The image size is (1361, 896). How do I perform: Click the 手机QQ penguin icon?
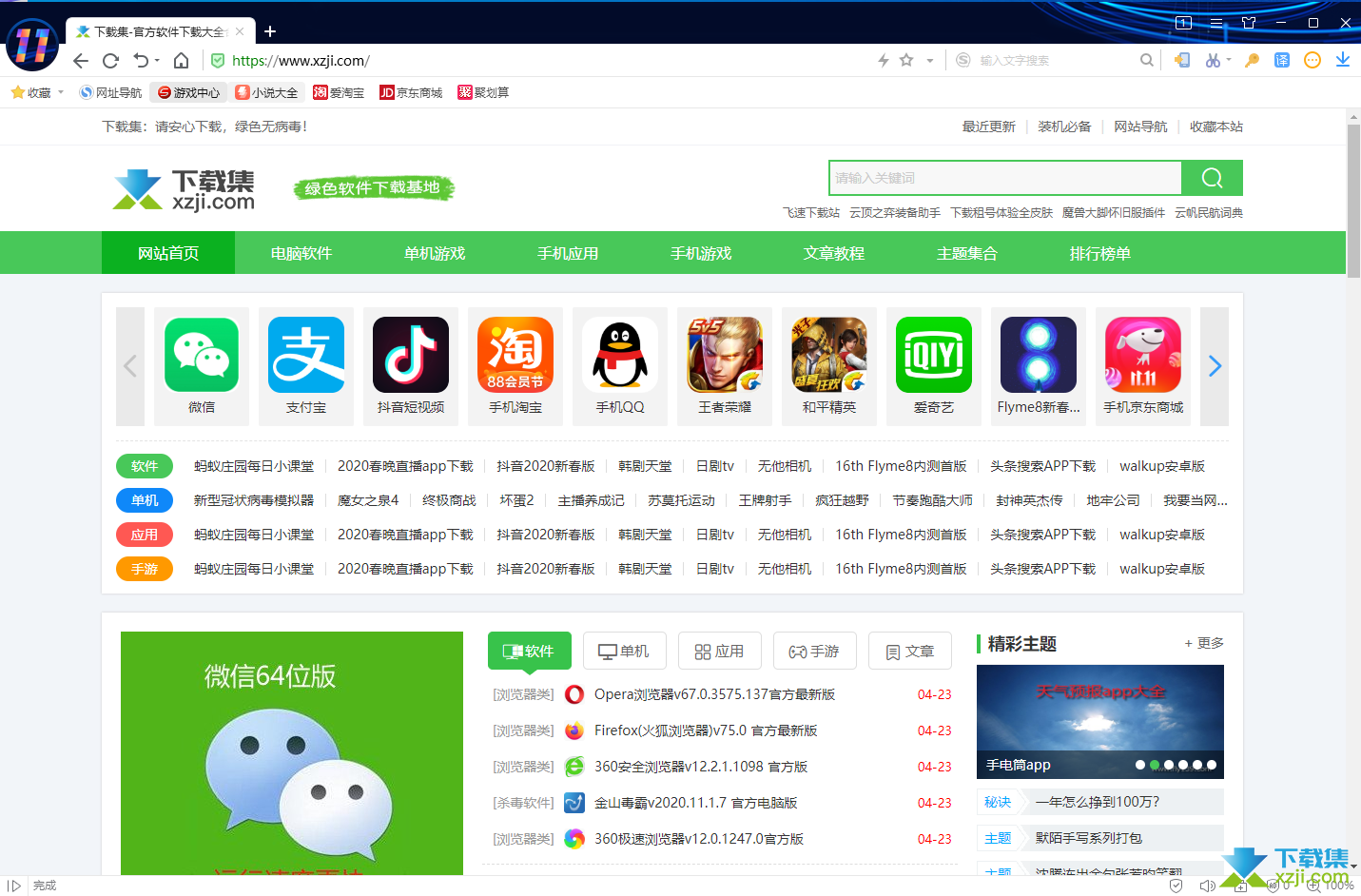pos(620,355)
